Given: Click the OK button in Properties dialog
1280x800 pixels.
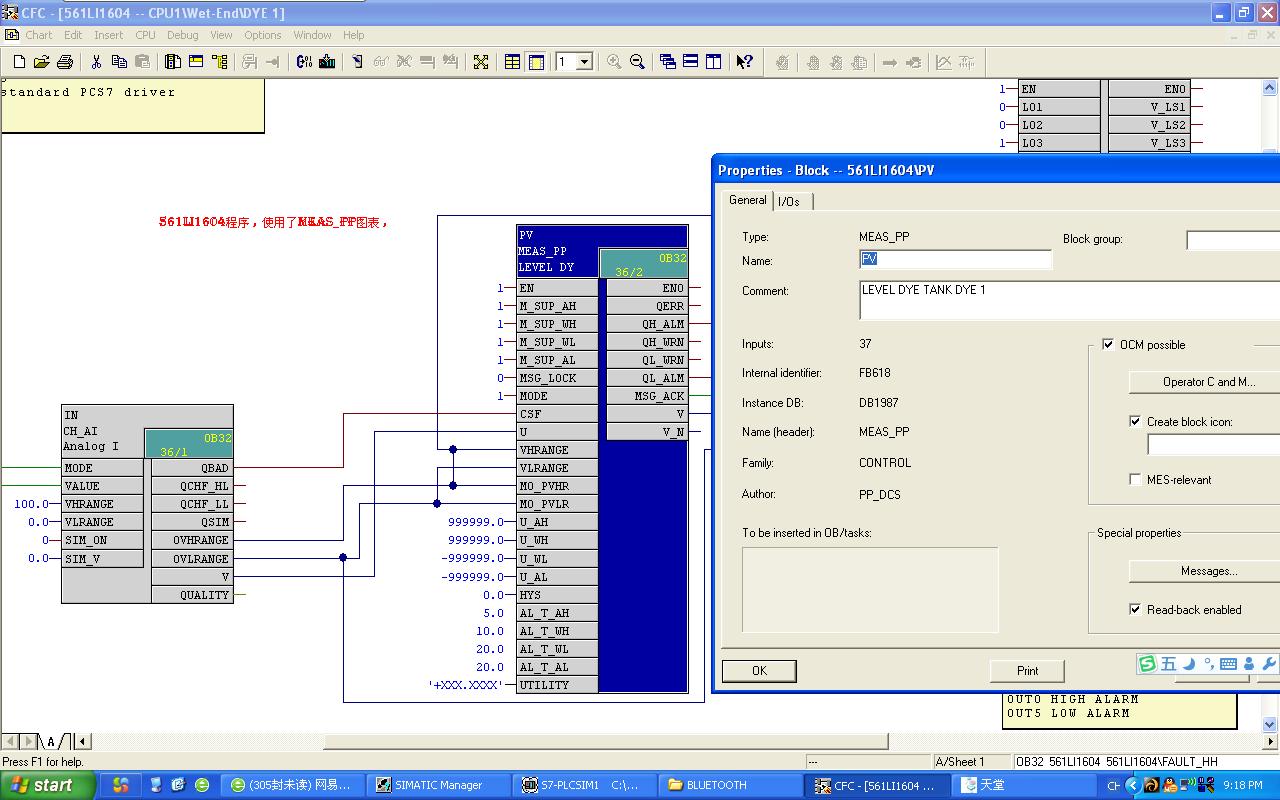Looking at the screenshot, I should tap(759, 671).
